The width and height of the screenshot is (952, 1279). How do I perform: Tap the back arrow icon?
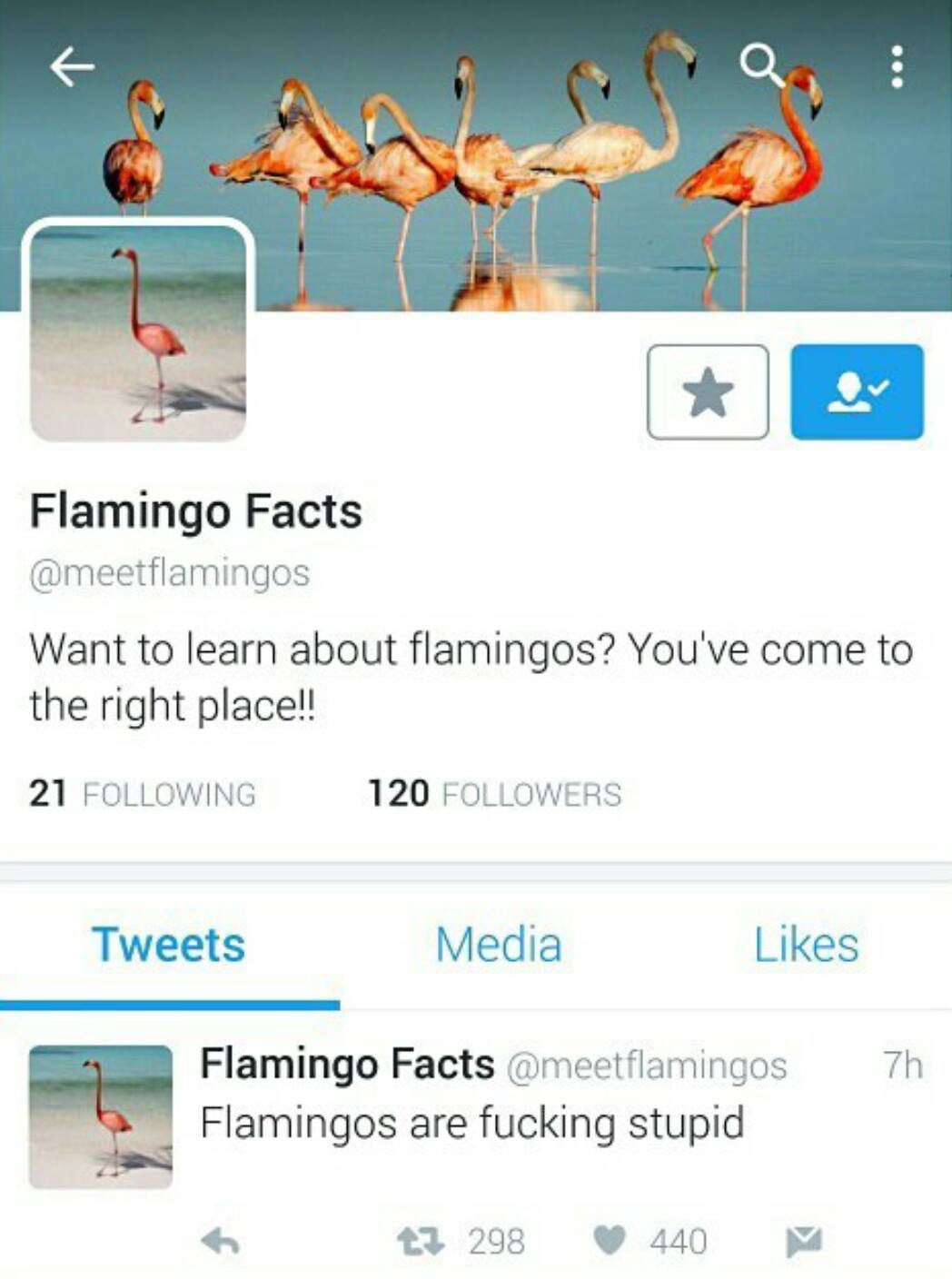(x=72, y=66)
